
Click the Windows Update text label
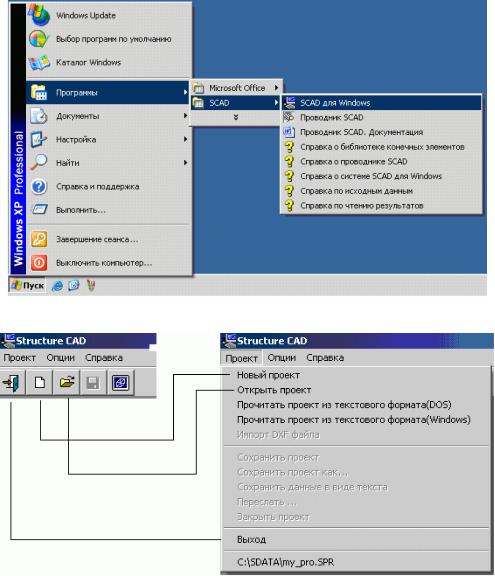click(86, 15)
